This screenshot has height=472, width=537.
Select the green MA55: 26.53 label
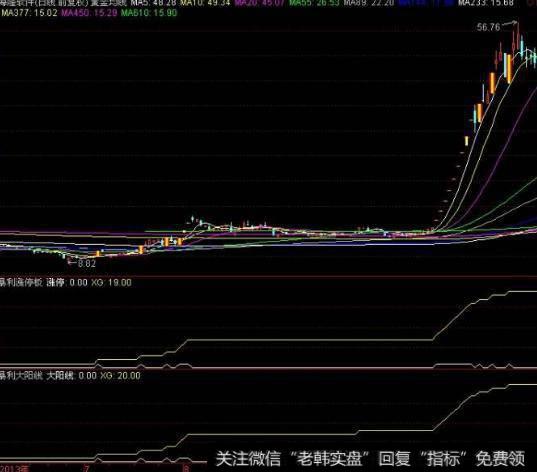314,3
